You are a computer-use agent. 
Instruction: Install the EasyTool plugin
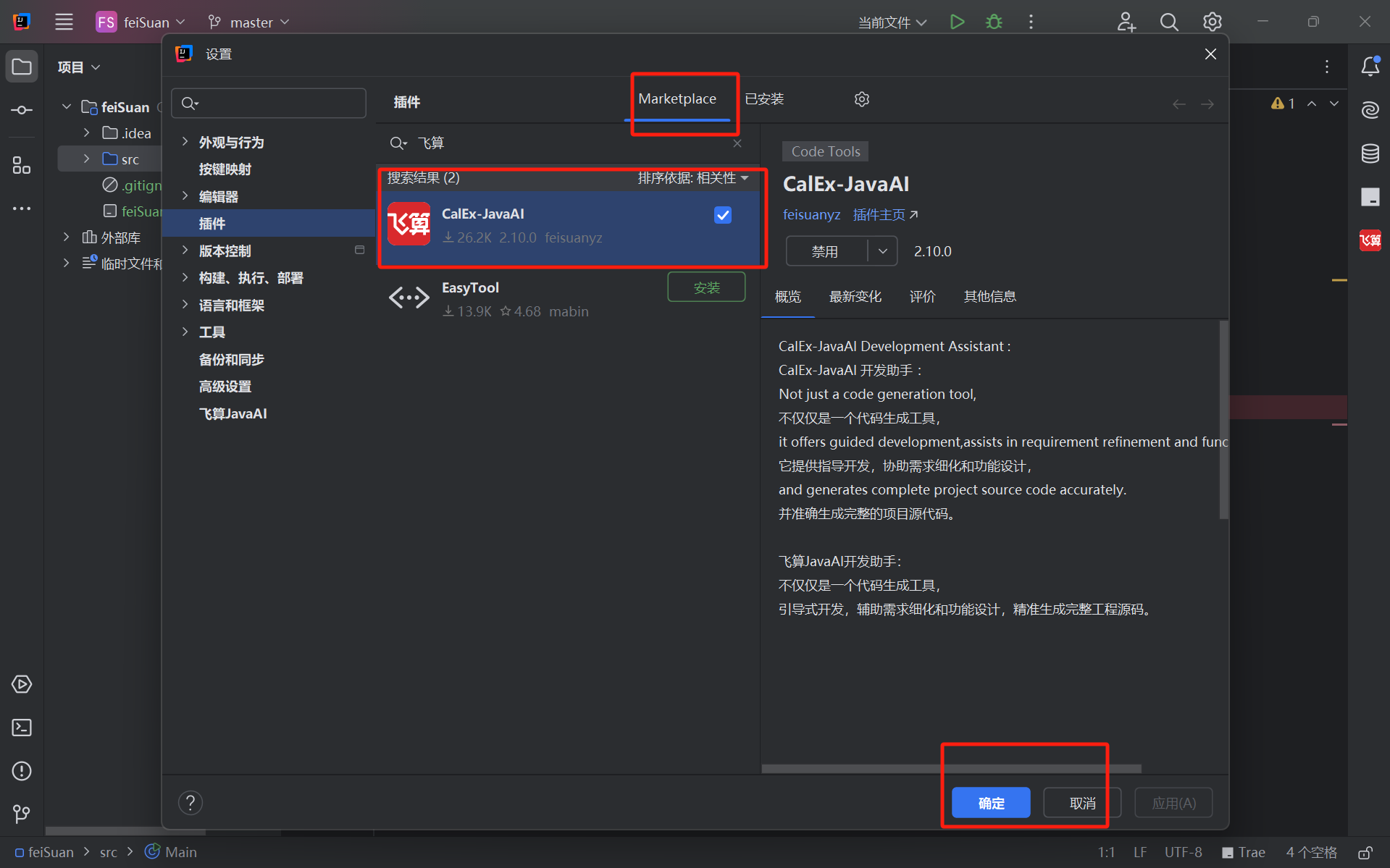point(706,287)
